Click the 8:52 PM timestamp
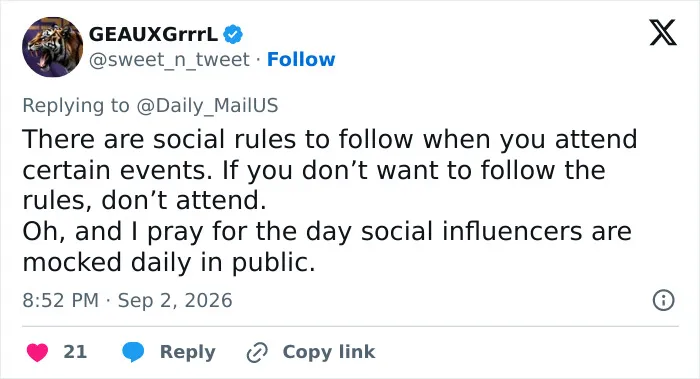 pos(60,300)
